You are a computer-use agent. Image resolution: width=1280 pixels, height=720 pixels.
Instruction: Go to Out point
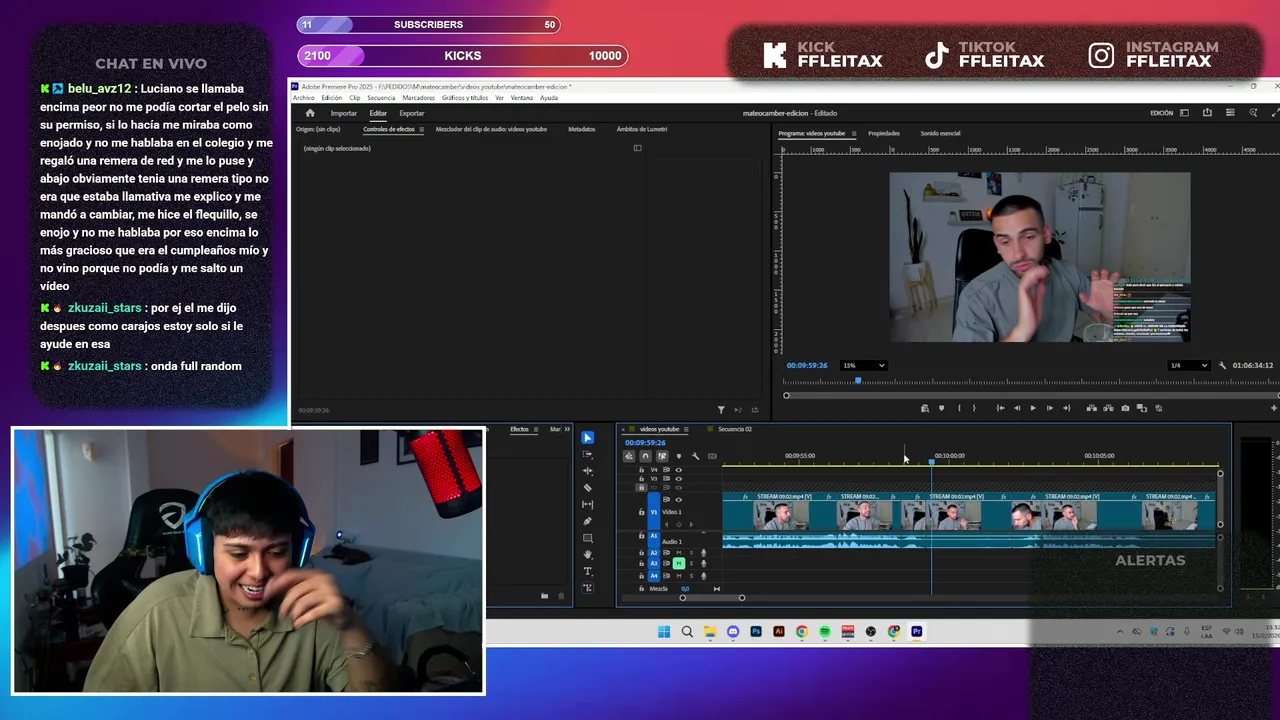(x=1066, y=408)
